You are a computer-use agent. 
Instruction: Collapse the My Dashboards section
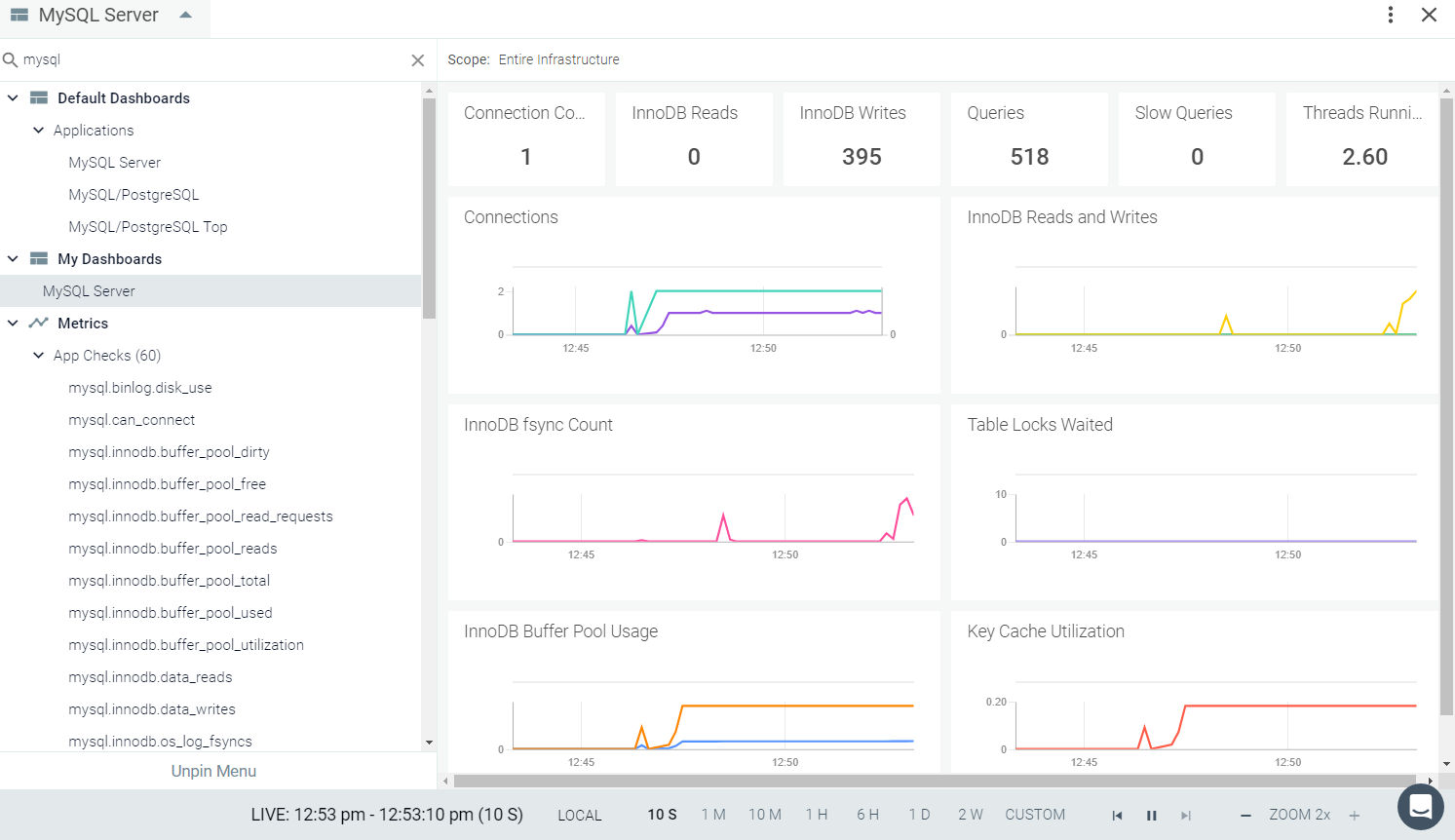(x=13, y=258)
